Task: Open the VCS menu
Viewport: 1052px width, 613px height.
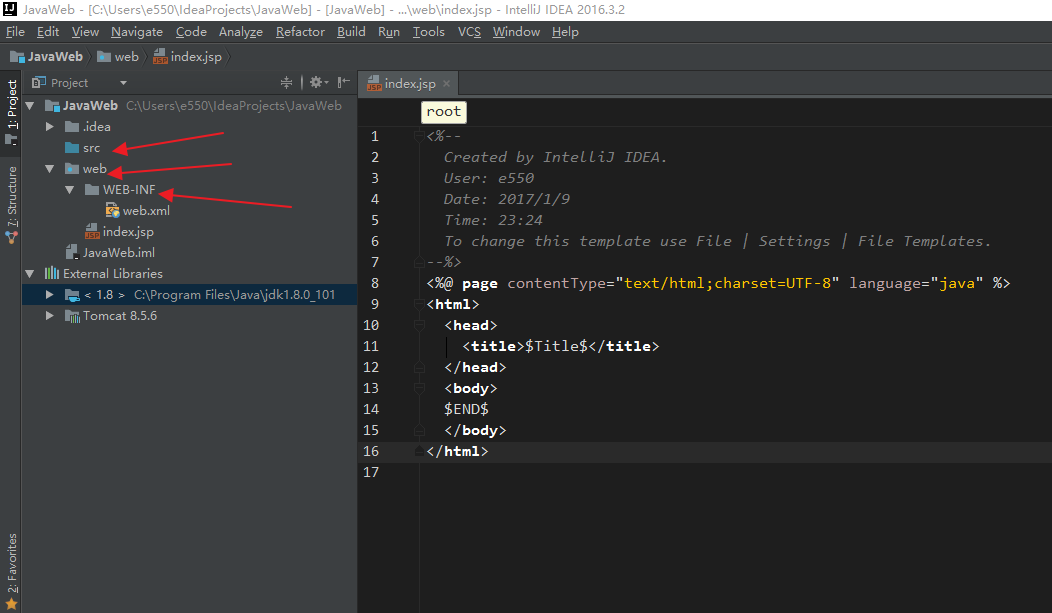Action: click(469, 32)
